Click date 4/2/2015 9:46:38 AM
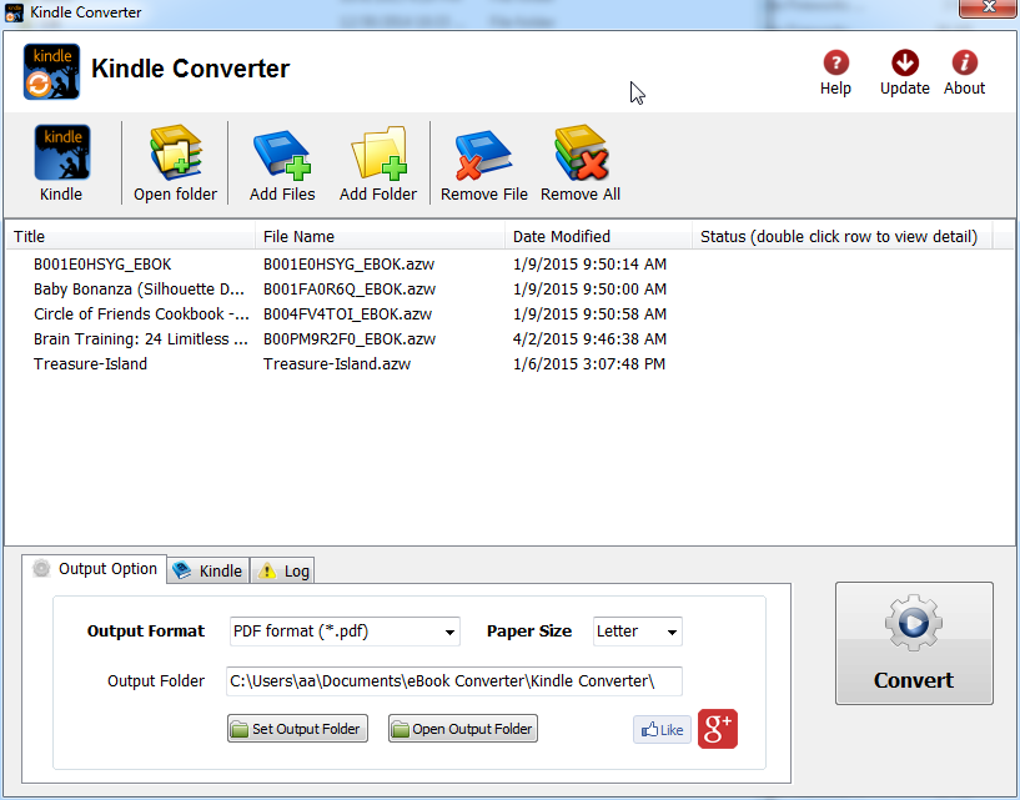 (589, 339)
